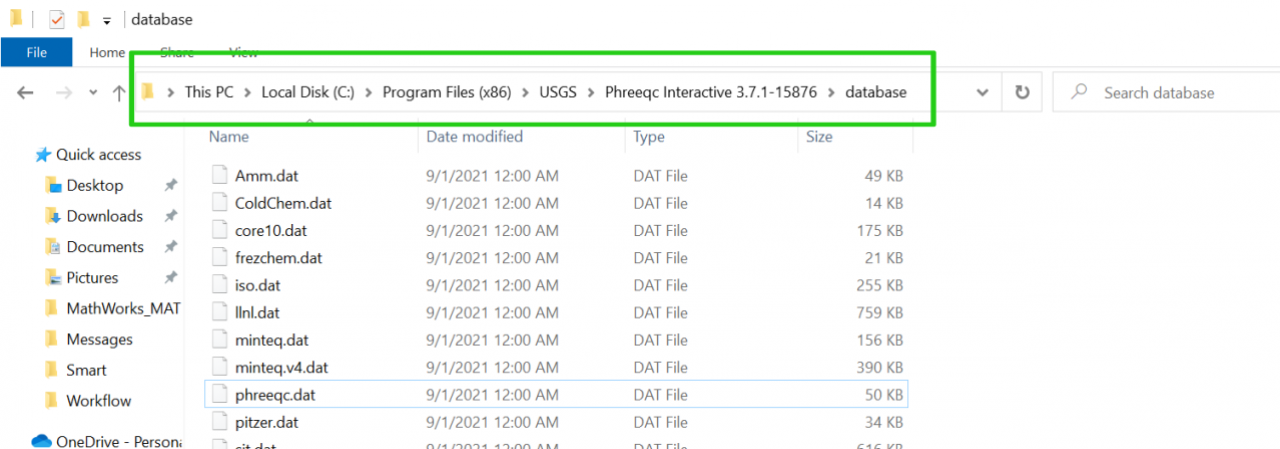Image resolution: width=1280 pixels, height=449 pixels.
Task: Click the Back navigation arrow
Action: click(26, 92)
